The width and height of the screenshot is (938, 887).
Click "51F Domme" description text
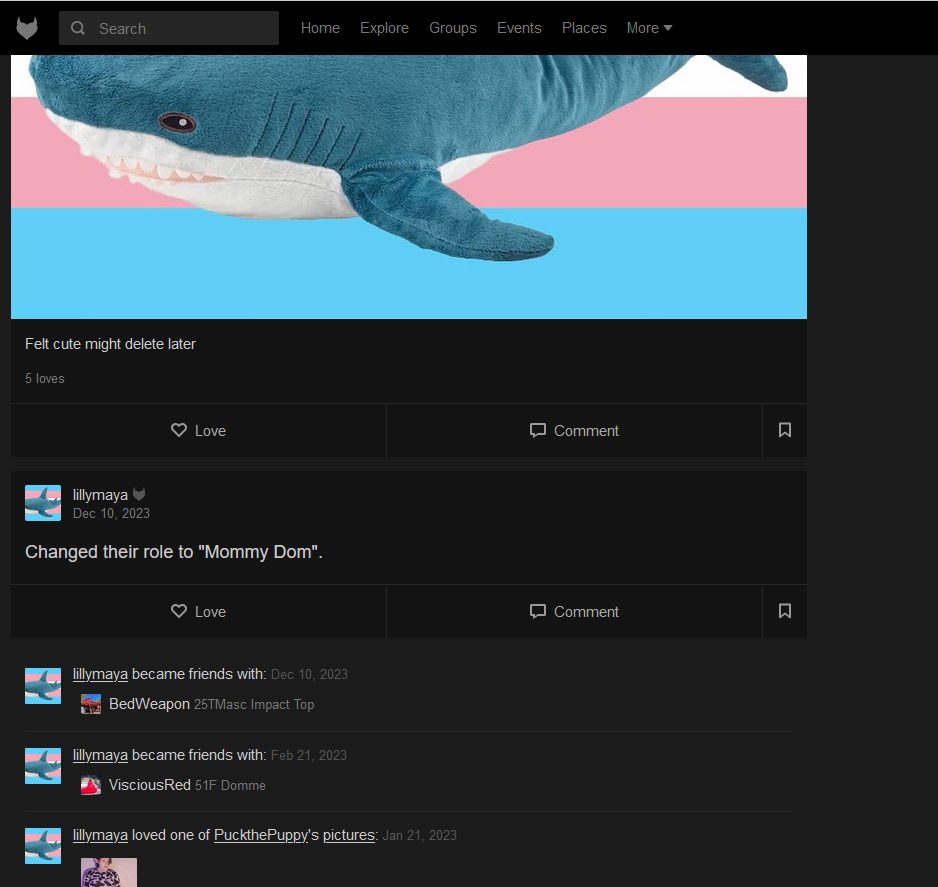230,785
